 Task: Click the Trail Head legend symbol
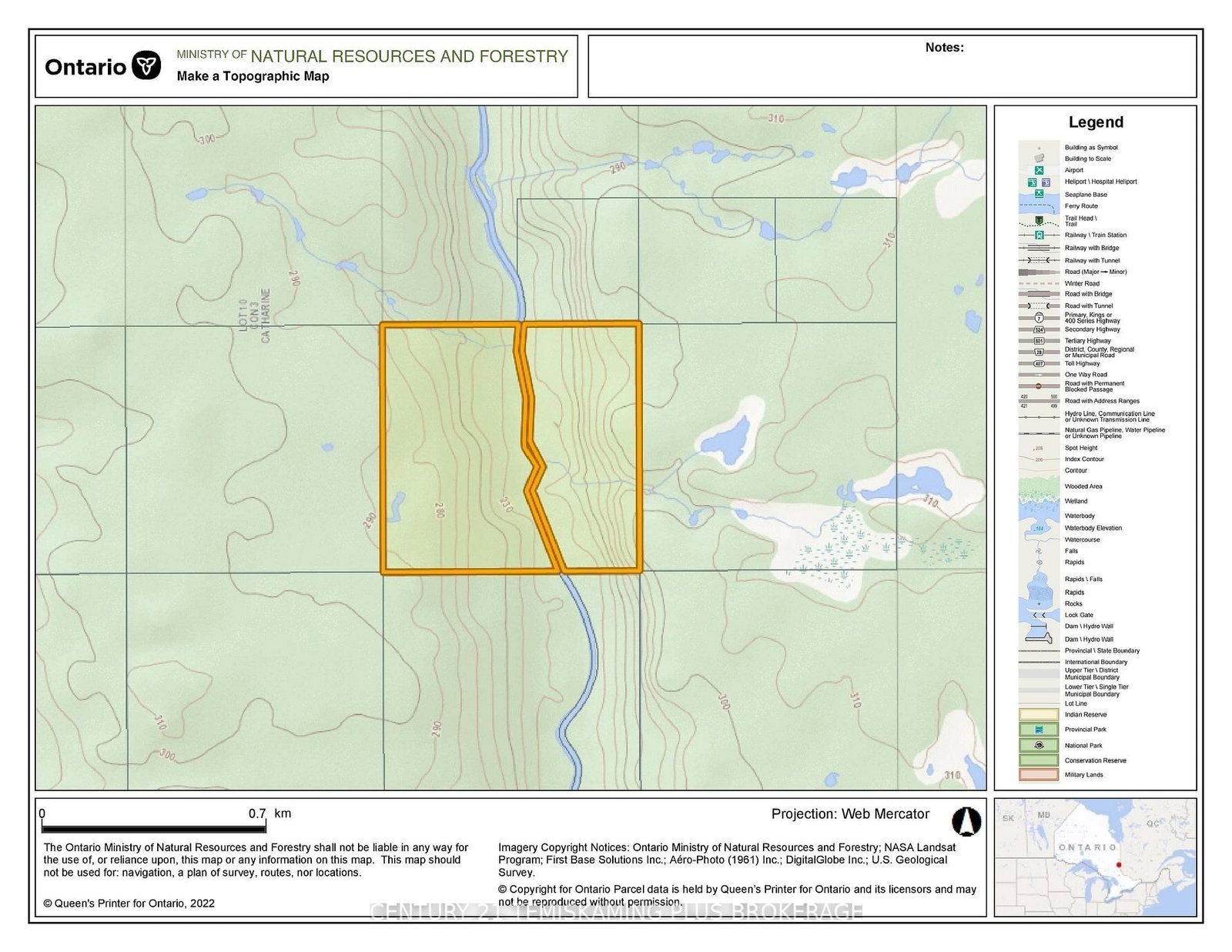tap(1039, 221)
